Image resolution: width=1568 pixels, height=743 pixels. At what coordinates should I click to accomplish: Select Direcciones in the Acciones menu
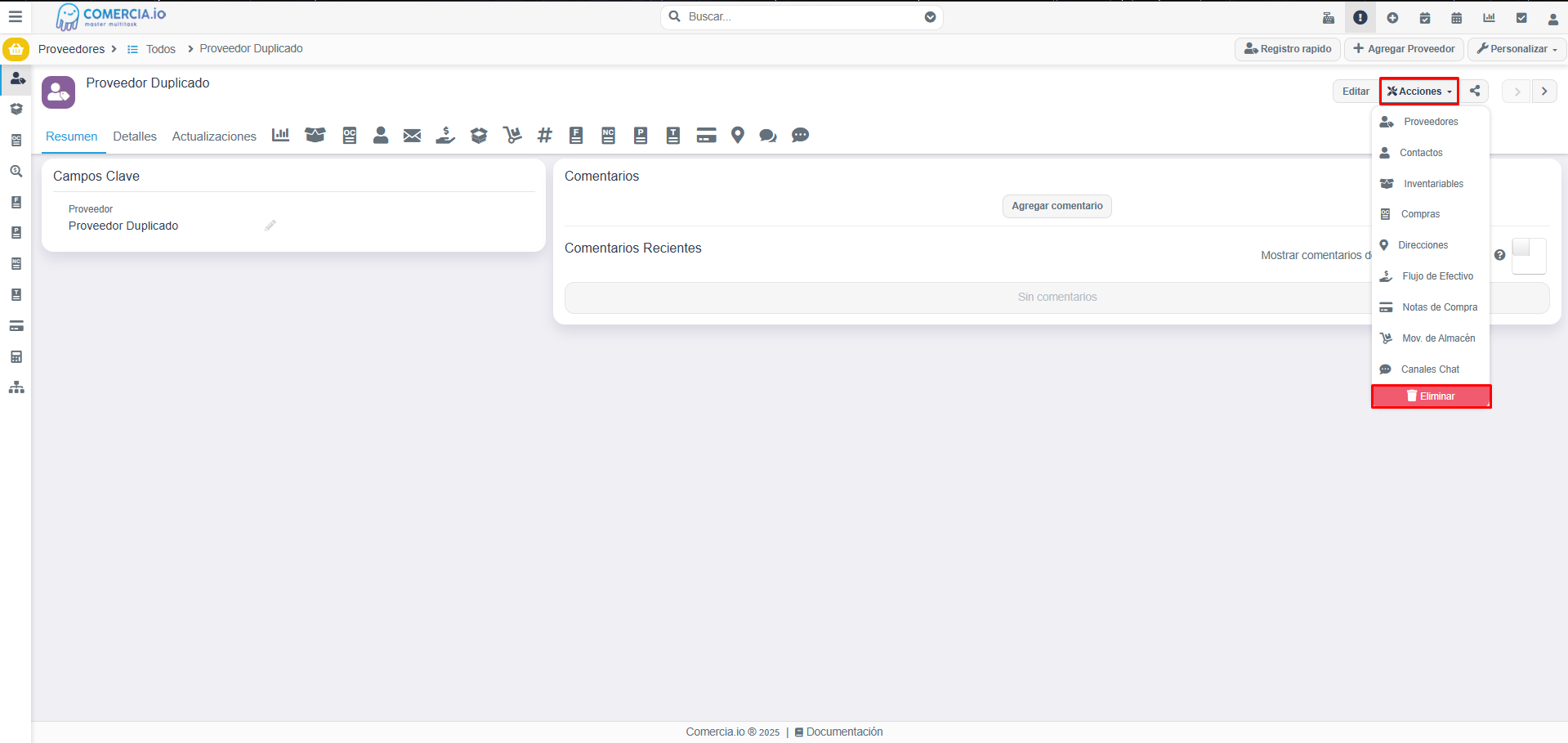click(1431, 245)
